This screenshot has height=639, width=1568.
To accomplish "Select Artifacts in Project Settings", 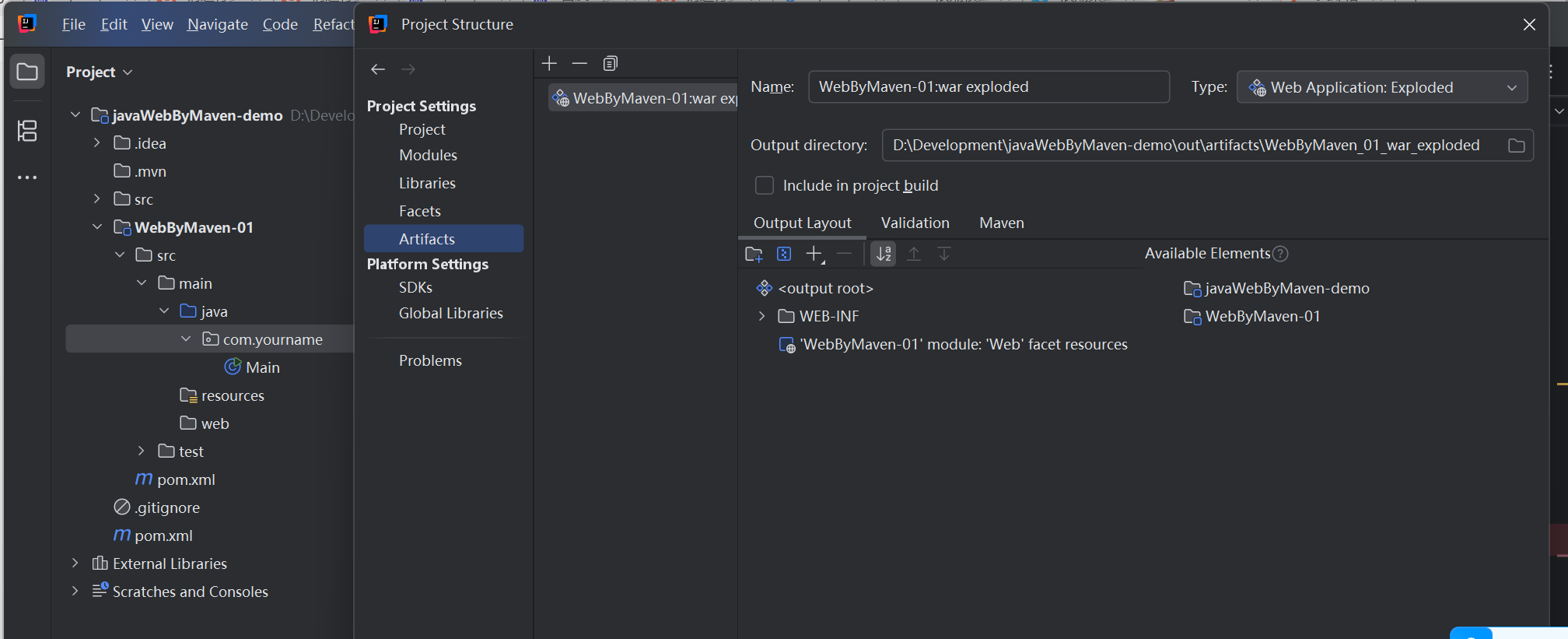I will (444, 239).
